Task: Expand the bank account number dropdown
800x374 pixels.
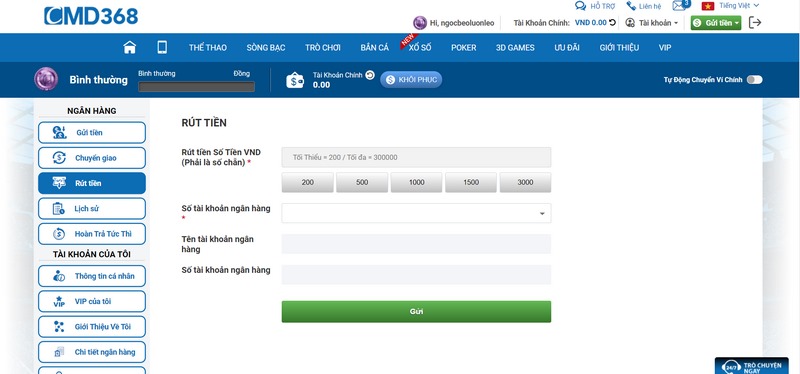Action: [416, 213]
